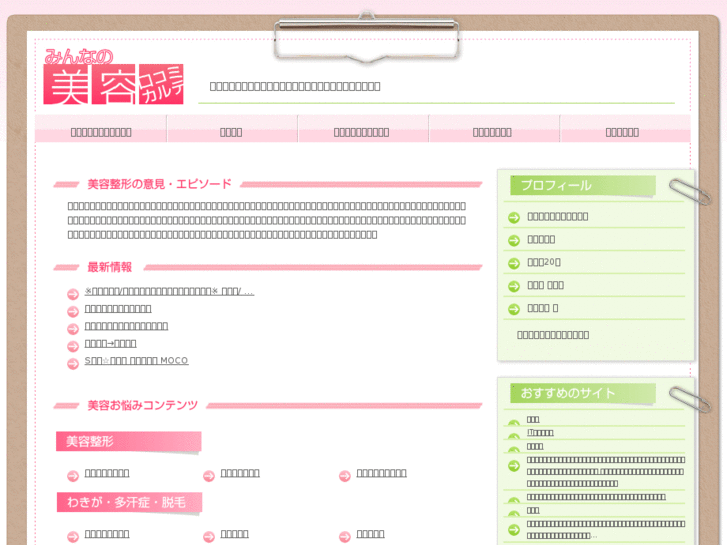Image resolution: width=727 pixels, height=545 pixels.
Task: Open the 最新情報 link ending in MOCO
Action: coord(136,360)
